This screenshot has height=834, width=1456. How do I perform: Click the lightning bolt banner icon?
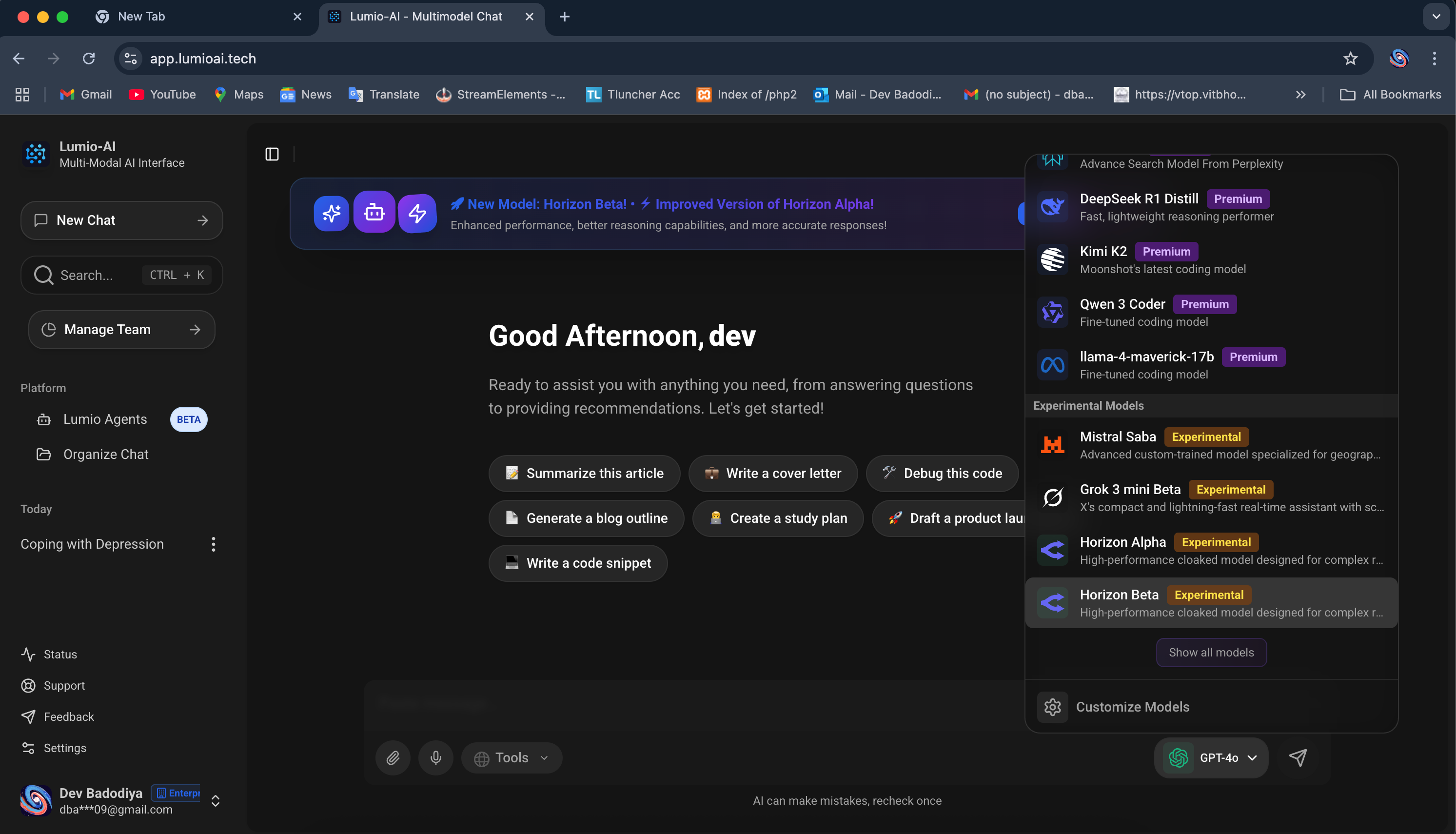(x=417, y=214)
